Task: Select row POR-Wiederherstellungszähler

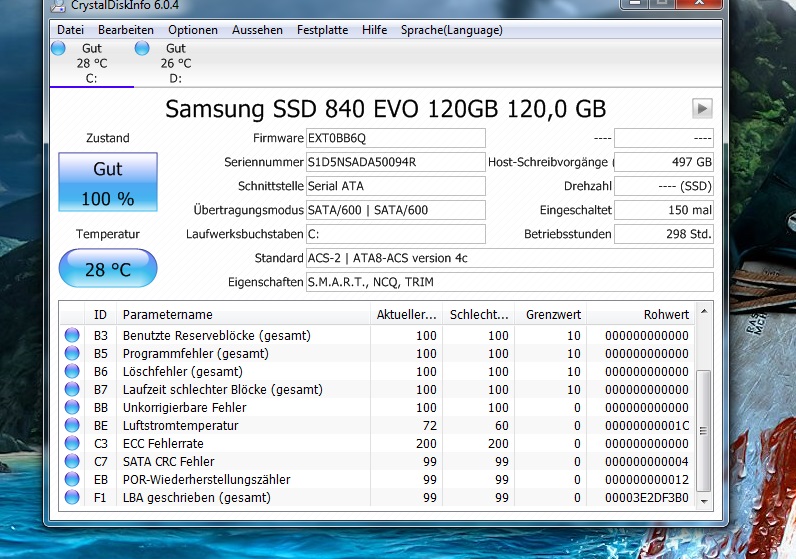Action: tap(377, 480)
